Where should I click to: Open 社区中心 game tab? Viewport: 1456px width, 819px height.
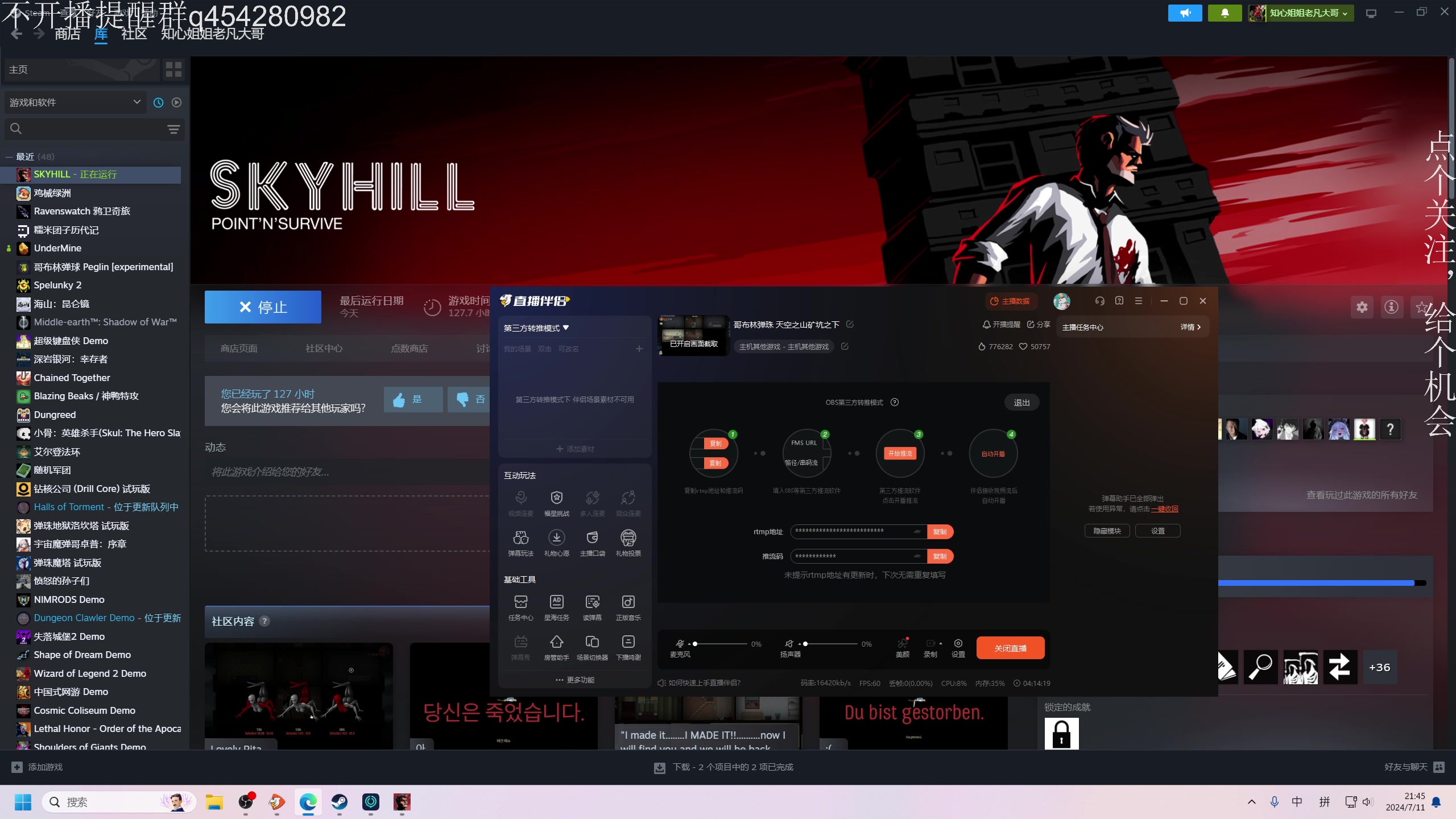324,349
